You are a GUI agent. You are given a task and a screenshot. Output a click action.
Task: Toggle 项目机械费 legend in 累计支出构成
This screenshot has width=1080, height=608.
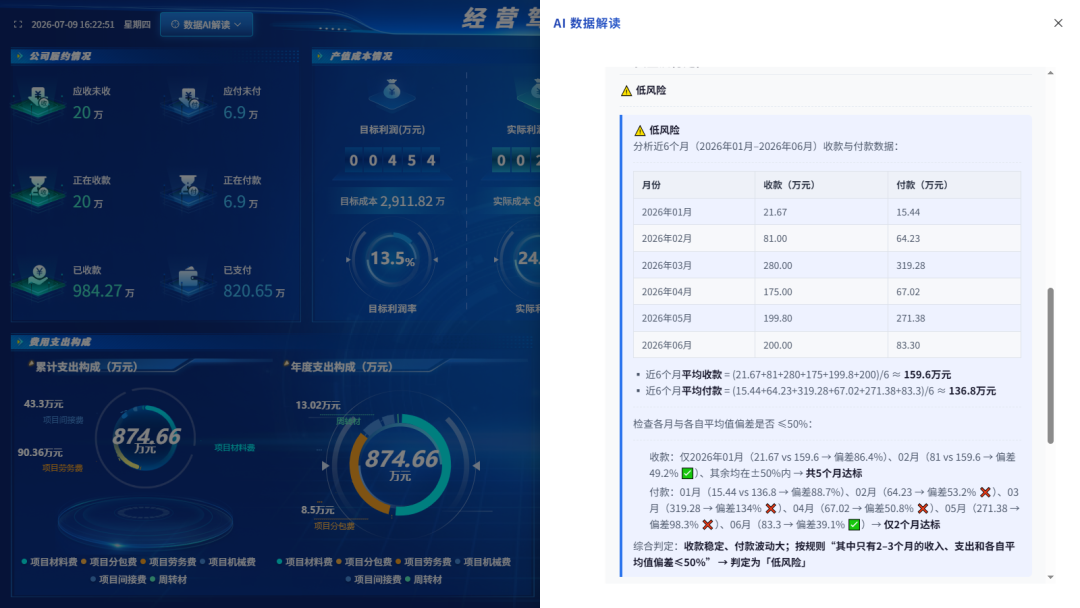click(x=227, y=562)
